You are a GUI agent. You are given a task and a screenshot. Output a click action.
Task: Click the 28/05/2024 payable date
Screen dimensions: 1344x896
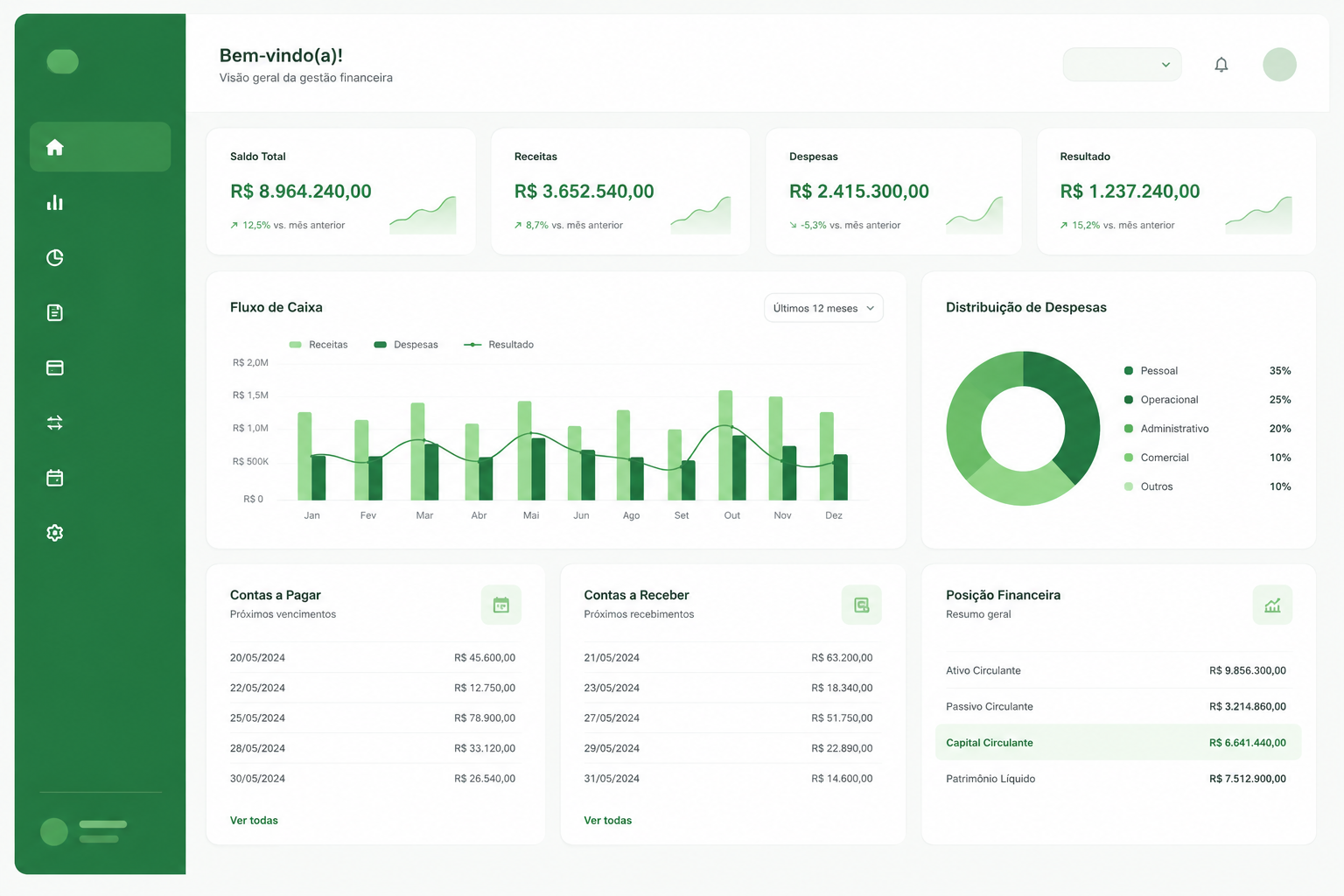click(257, 748)
